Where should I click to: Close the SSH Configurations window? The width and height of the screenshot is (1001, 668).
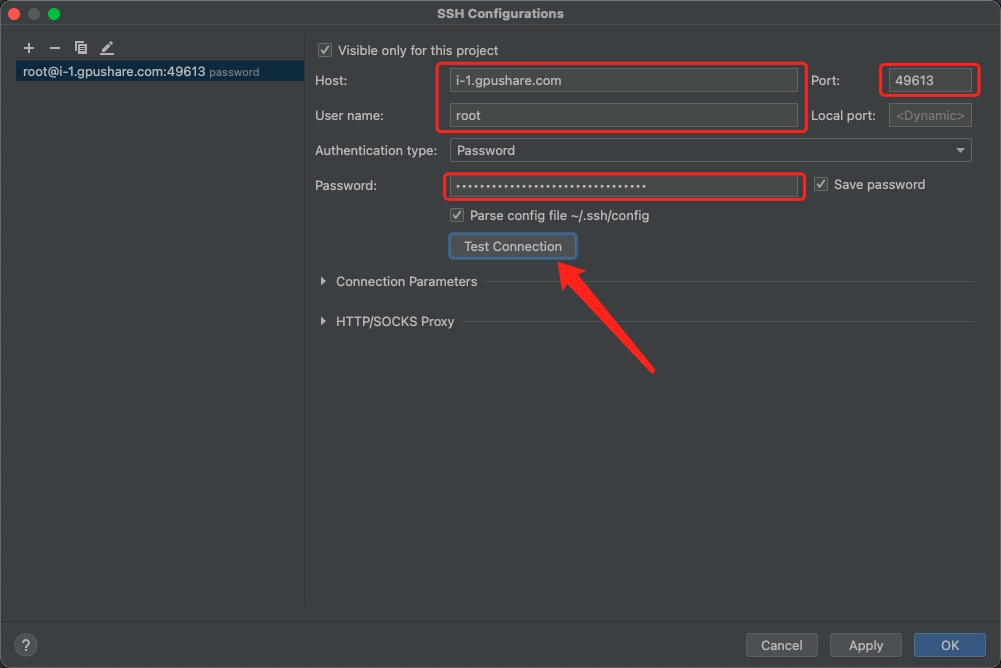point(14,13)
